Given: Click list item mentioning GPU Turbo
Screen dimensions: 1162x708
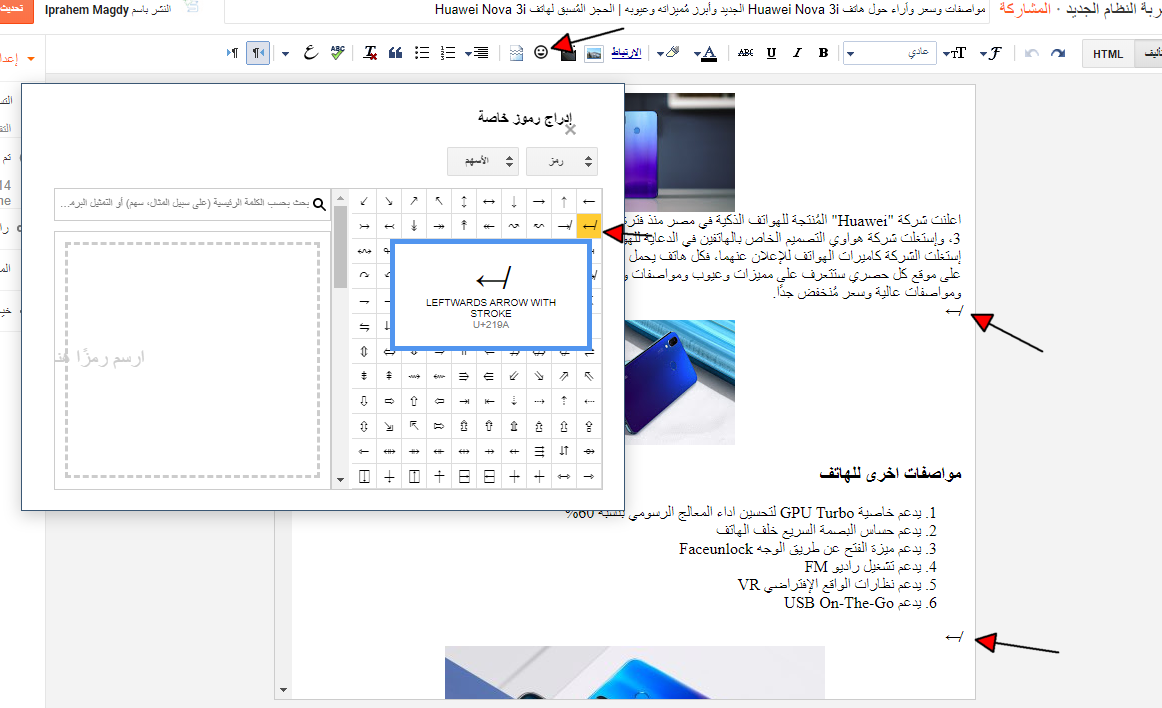Looking at the screenshot, I should (x=751, y=512).
